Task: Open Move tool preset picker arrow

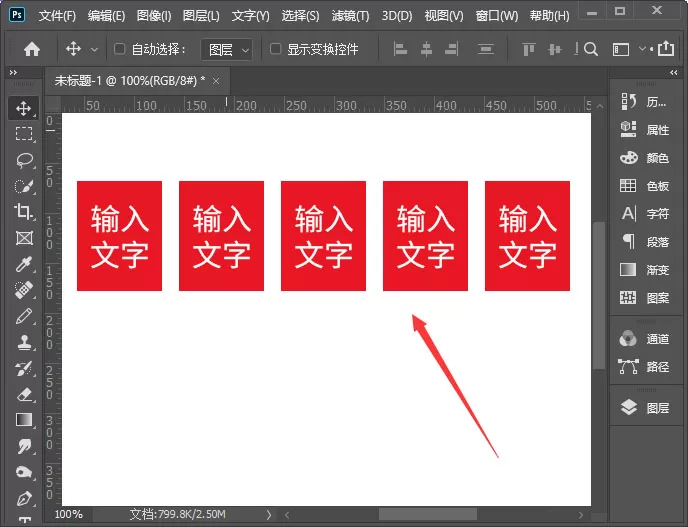Action: (94, 50)
